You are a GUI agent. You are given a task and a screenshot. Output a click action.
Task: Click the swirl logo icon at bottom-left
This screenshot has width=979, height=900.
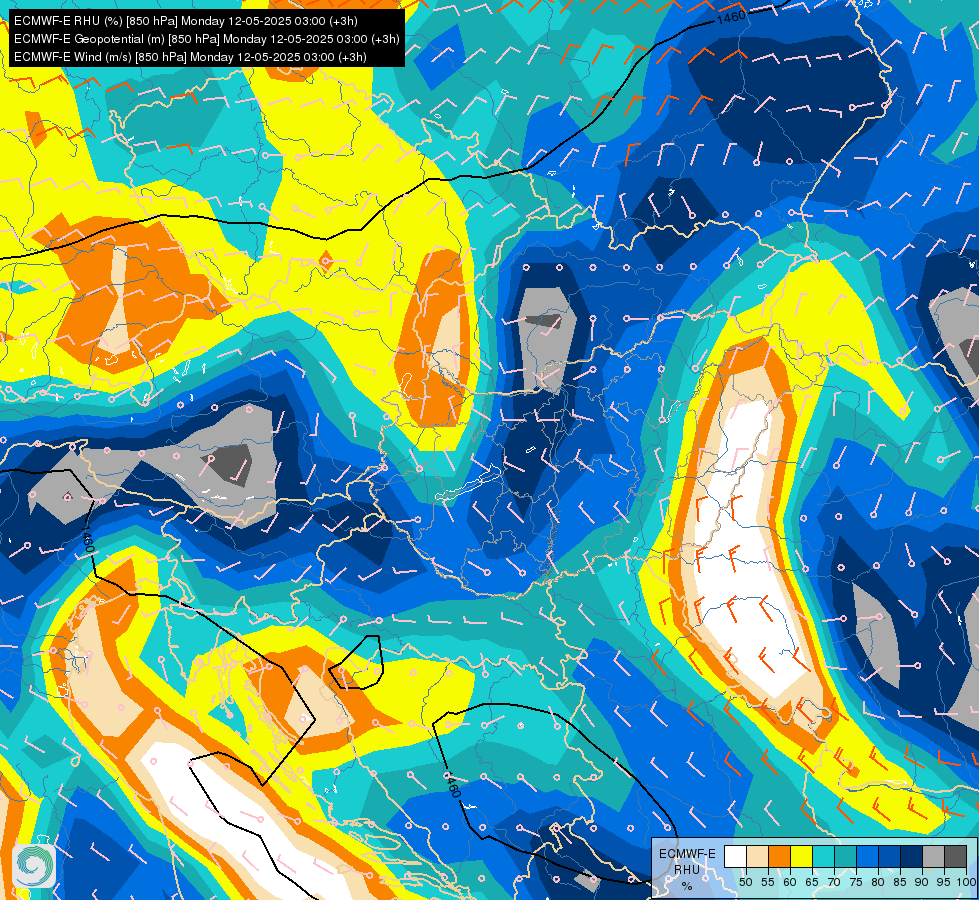coord(34,865)
